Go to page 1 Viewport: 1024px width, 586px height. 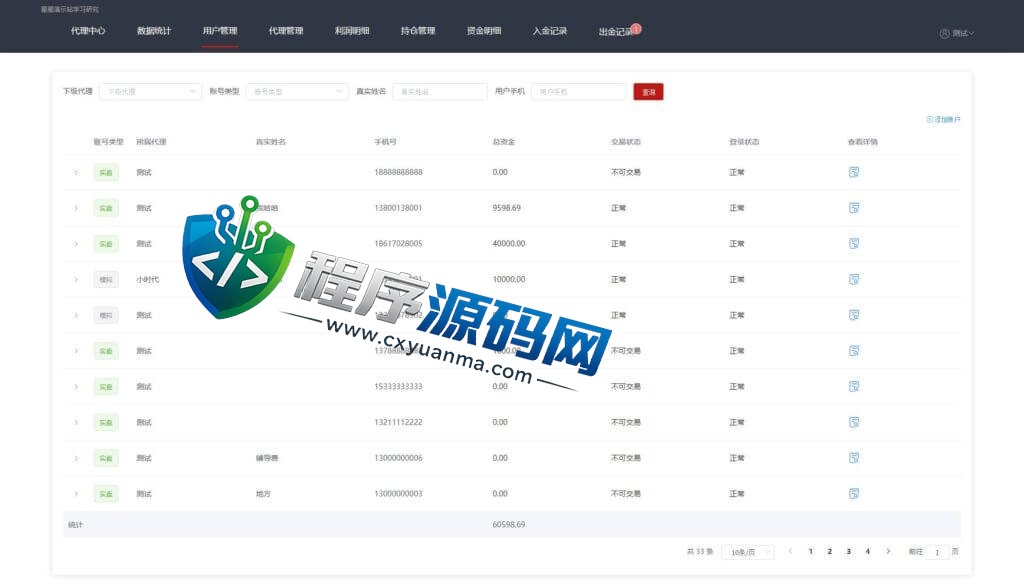pos(810,551)
